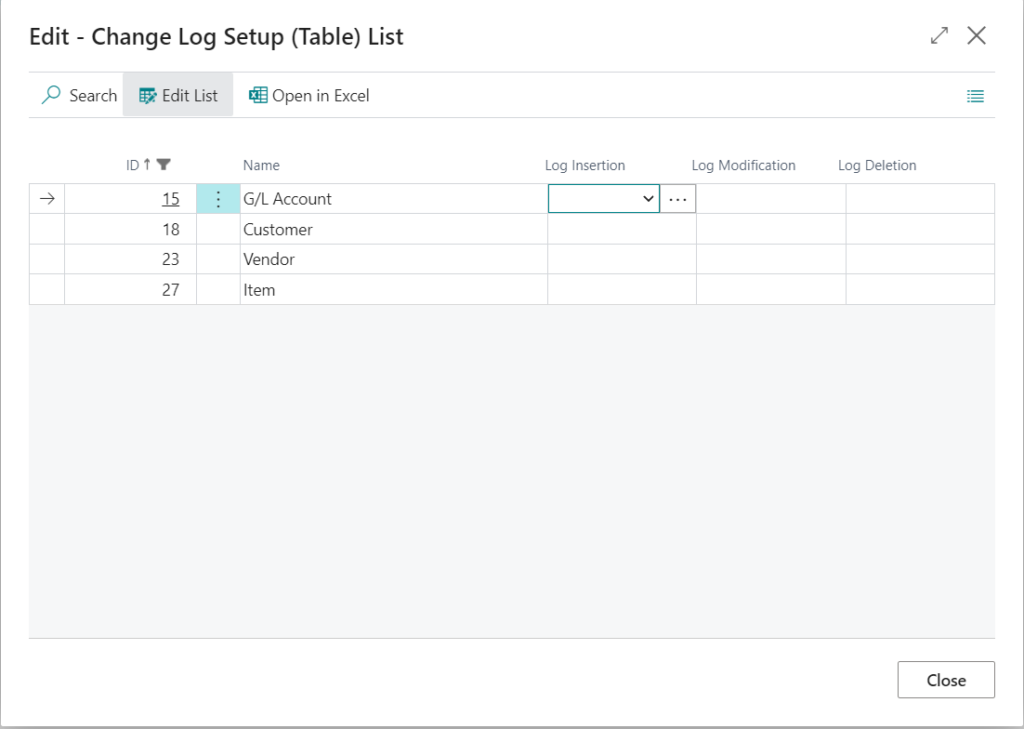The width and height of the screenshot is (1024, 729).
Task: Click the Log Modification cell for Vendor
Action: (x=770, y=259)
